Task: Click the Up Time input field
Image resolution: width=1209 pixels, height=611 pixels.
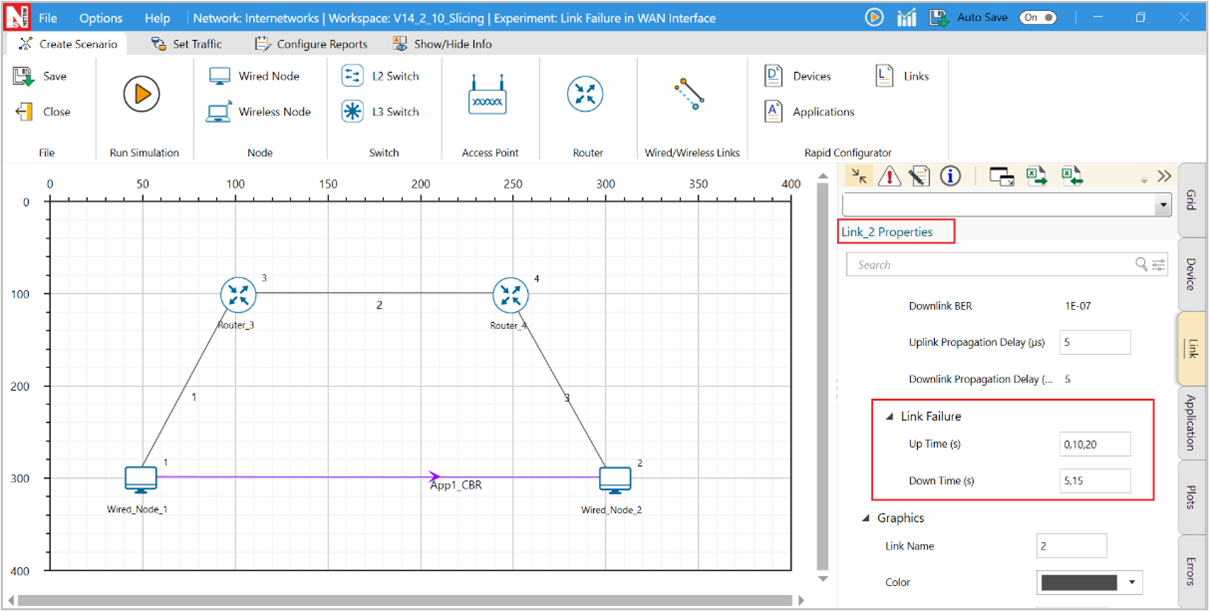Action: [1094, 444]
